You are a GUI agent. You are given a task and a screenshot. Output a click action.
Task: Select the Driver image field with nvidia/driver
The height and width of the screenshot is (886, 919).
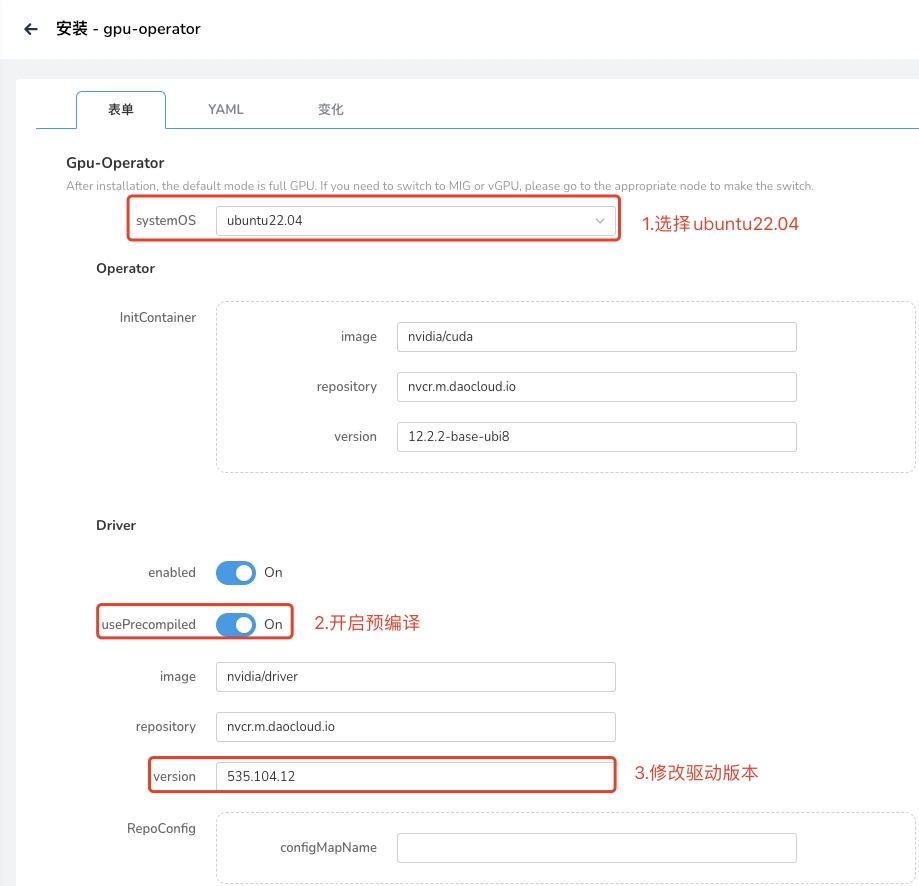(x=415, y=677)
